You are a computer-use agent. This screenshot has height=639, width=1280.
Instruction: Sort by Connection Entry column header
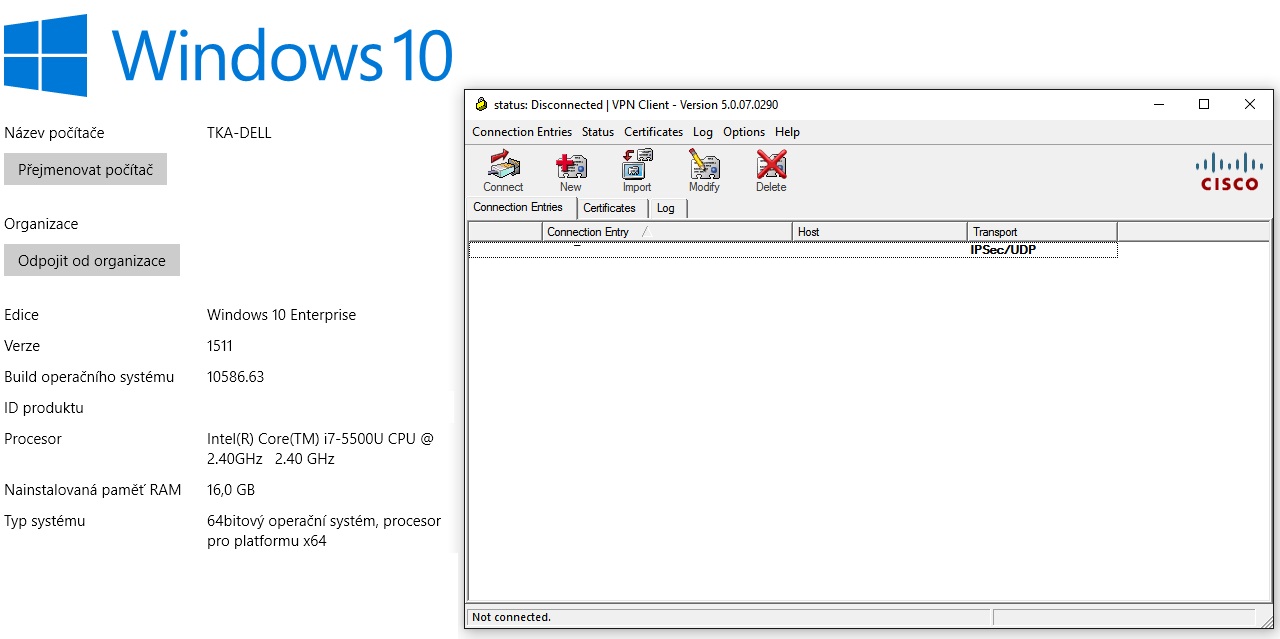[x=668, y=232]
